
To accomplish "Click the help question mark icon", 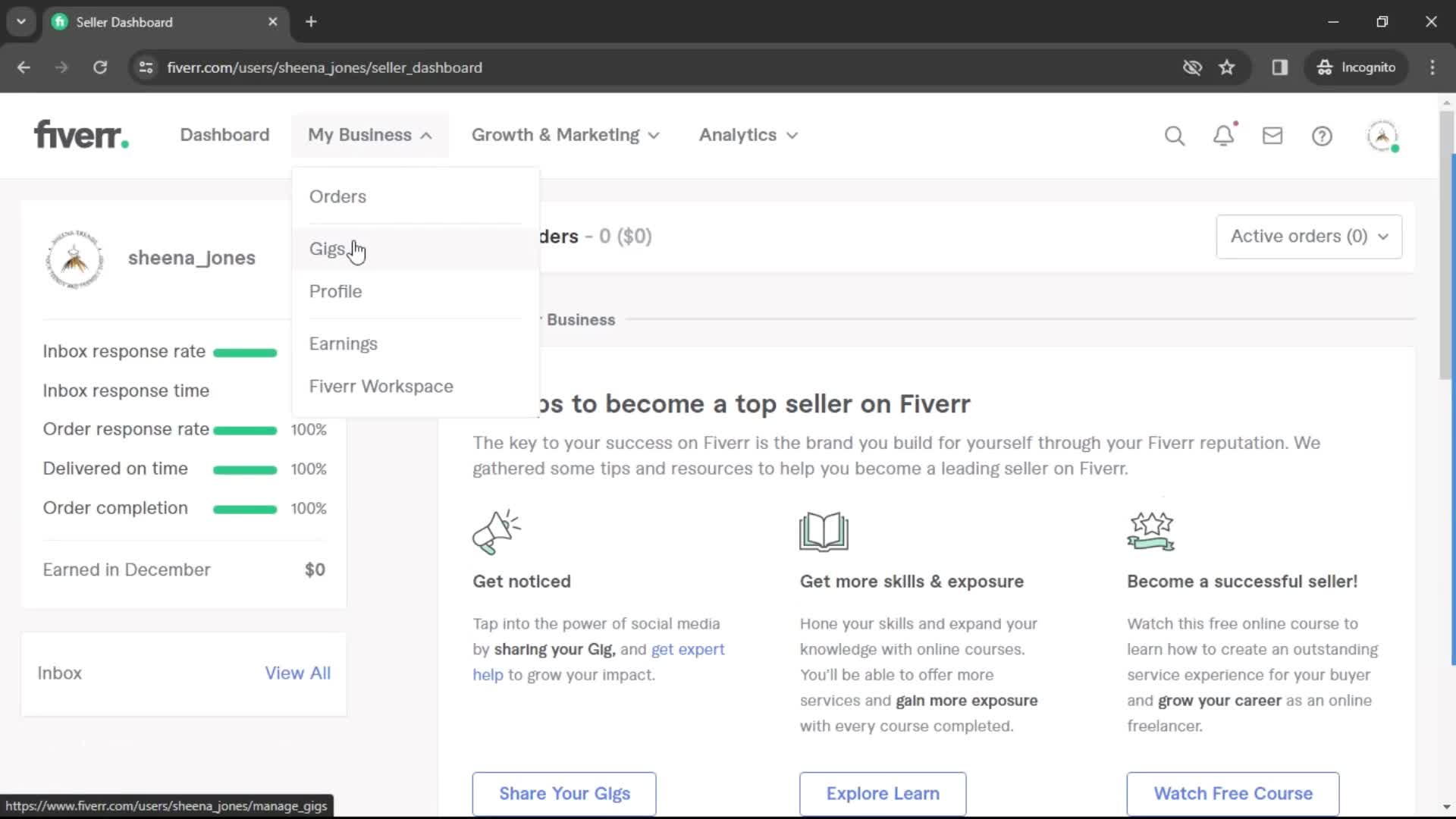I will 1324,135.
